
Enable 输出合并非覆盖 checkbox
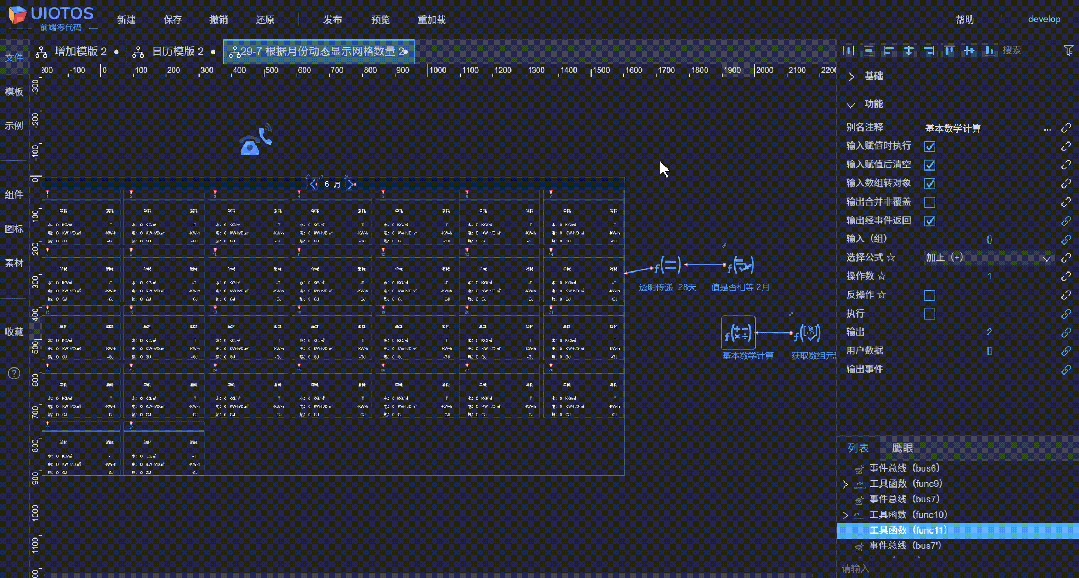[x=929, y=202]
